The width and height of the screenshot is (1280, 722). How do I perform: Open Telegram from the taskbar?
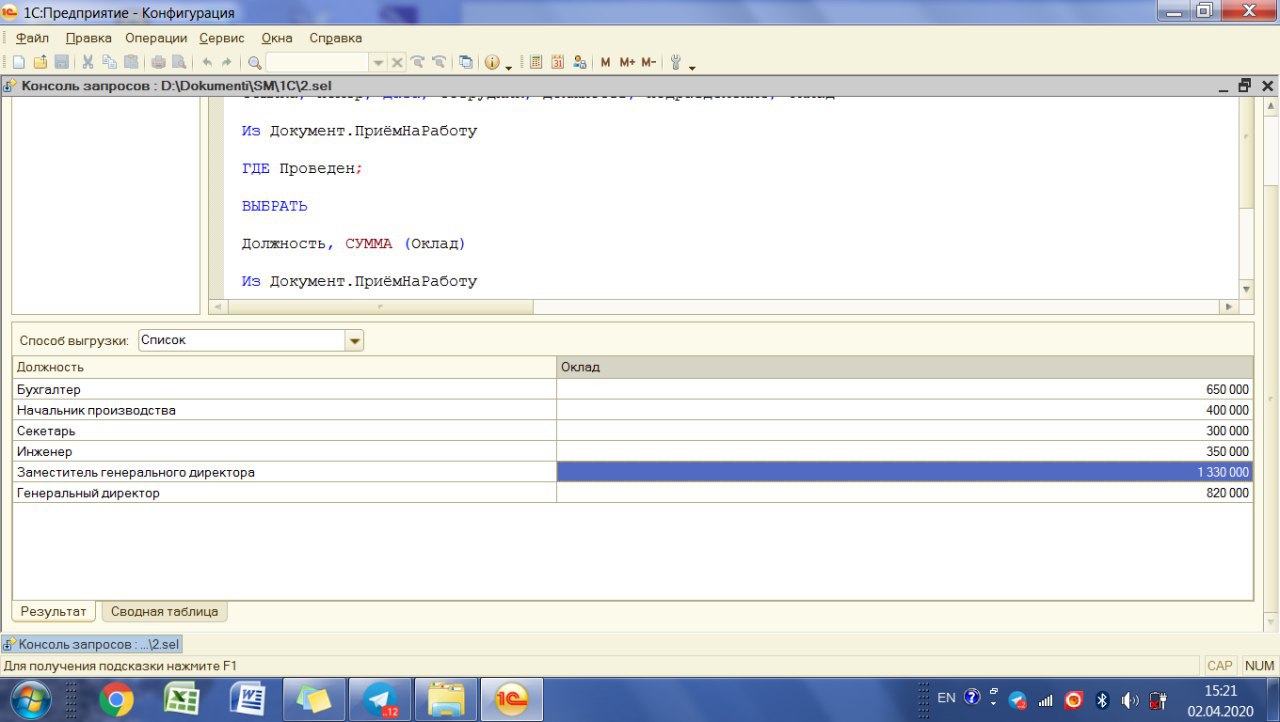coord(380,699)
